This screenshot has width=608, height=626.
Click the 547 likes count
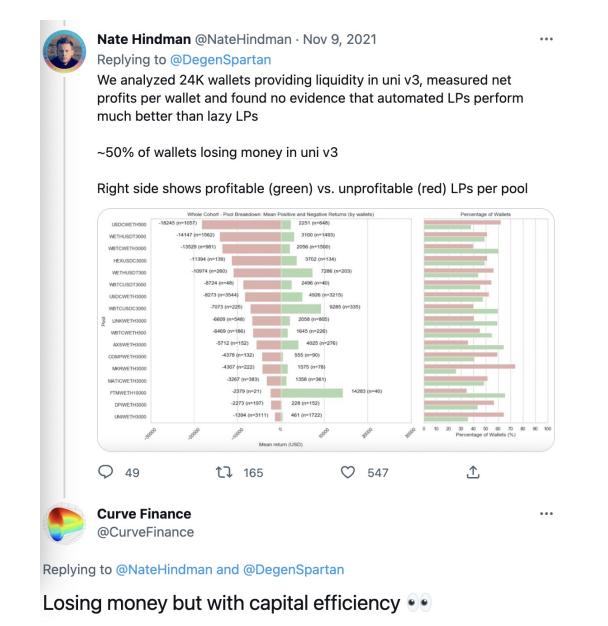click(x=377, y=472)
